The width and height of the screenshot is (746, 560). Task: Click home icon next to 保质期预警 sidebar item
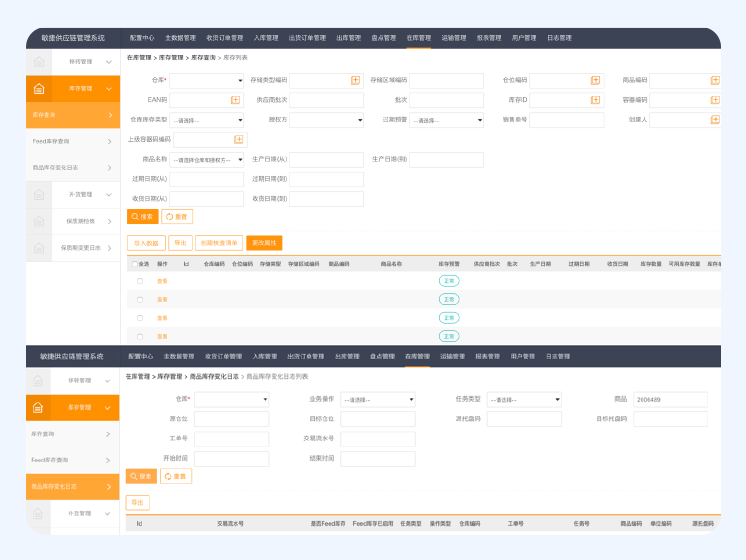click(38, 220)
